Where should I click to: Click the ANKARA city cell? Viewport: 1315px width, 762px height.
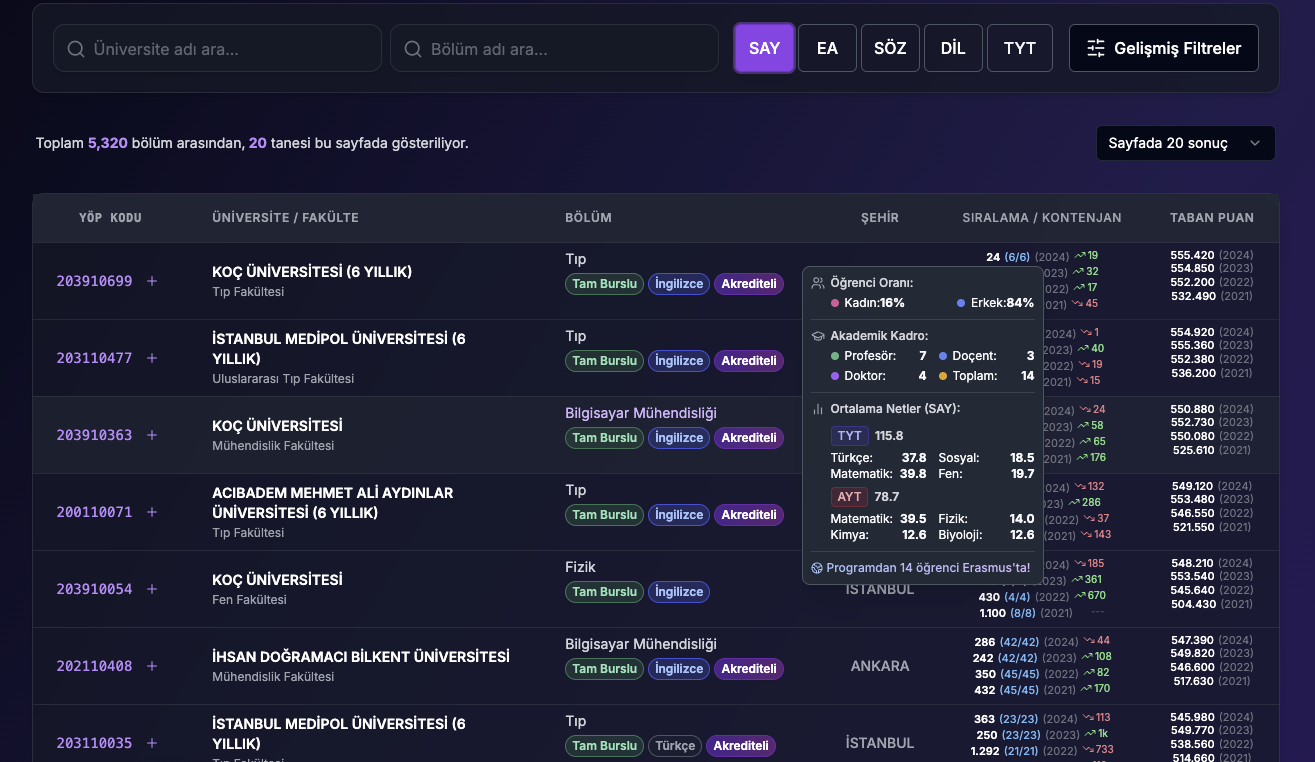[x=880, y=666]
